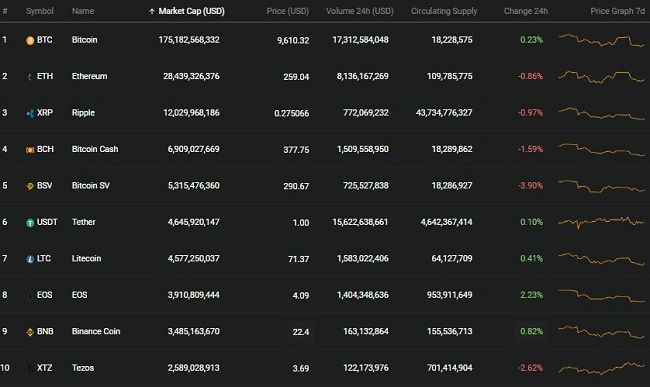Click the Price Graph 7d header
This screenshot has height=387, width=650.
click(618, 11)
